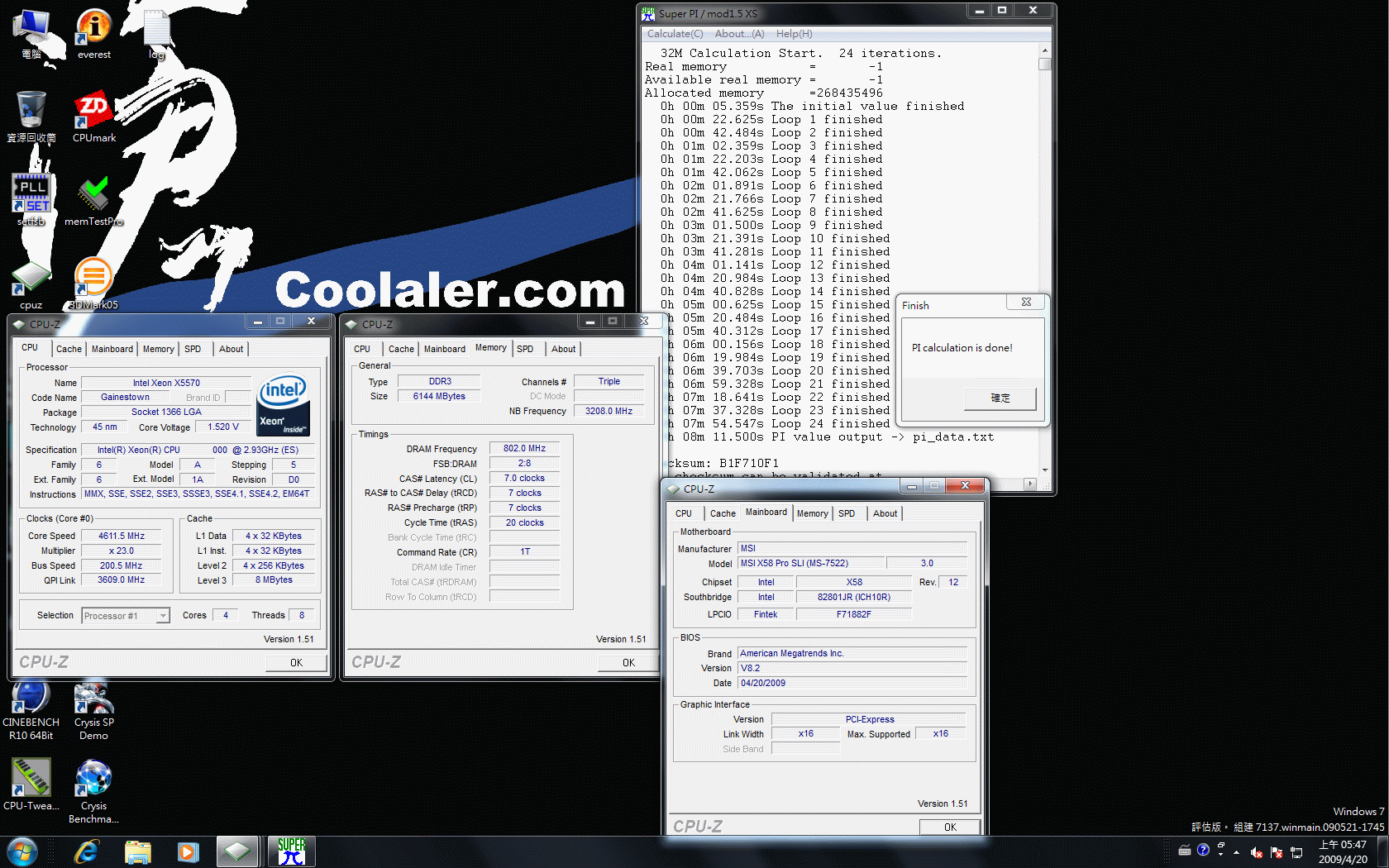
Task: Click OK in the mainboard CPU-Z window
Action: (950, 827)
